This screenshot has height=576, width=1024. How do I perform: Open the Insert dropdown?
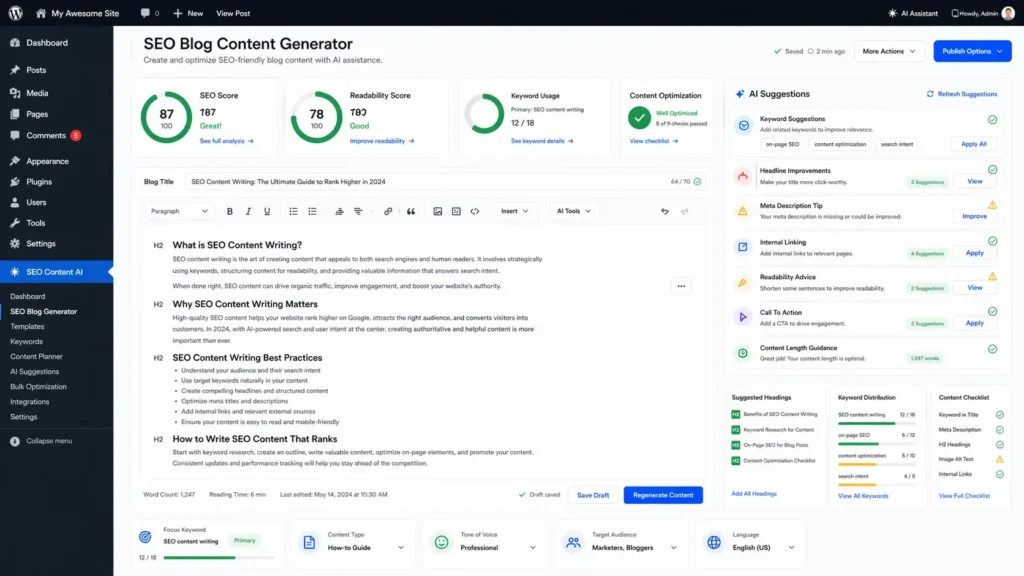tap(515, 211)
